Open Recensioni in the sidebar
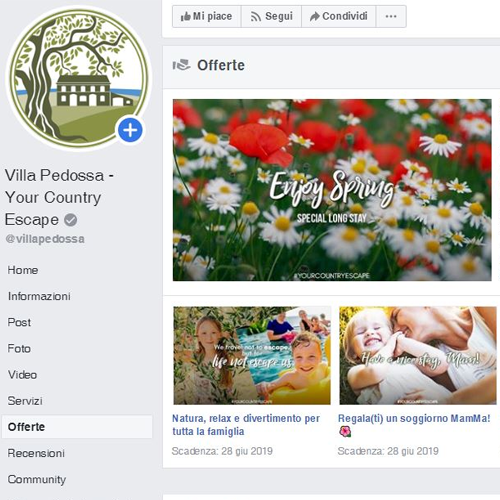This screenshot has height=500, width=500. click(x=36, y=453)
